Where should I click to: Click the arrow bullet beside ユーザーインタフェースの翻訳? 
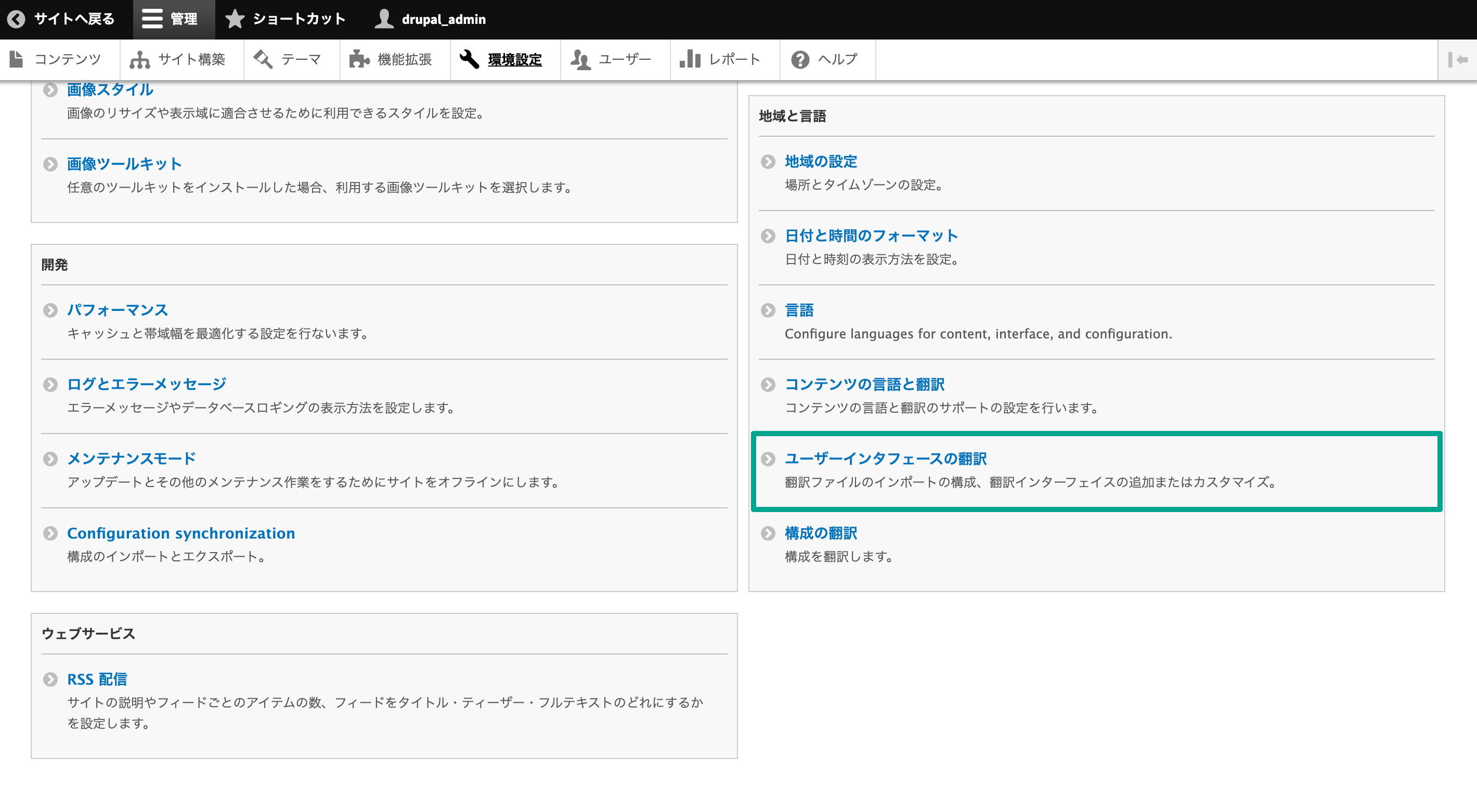(768, 459)
